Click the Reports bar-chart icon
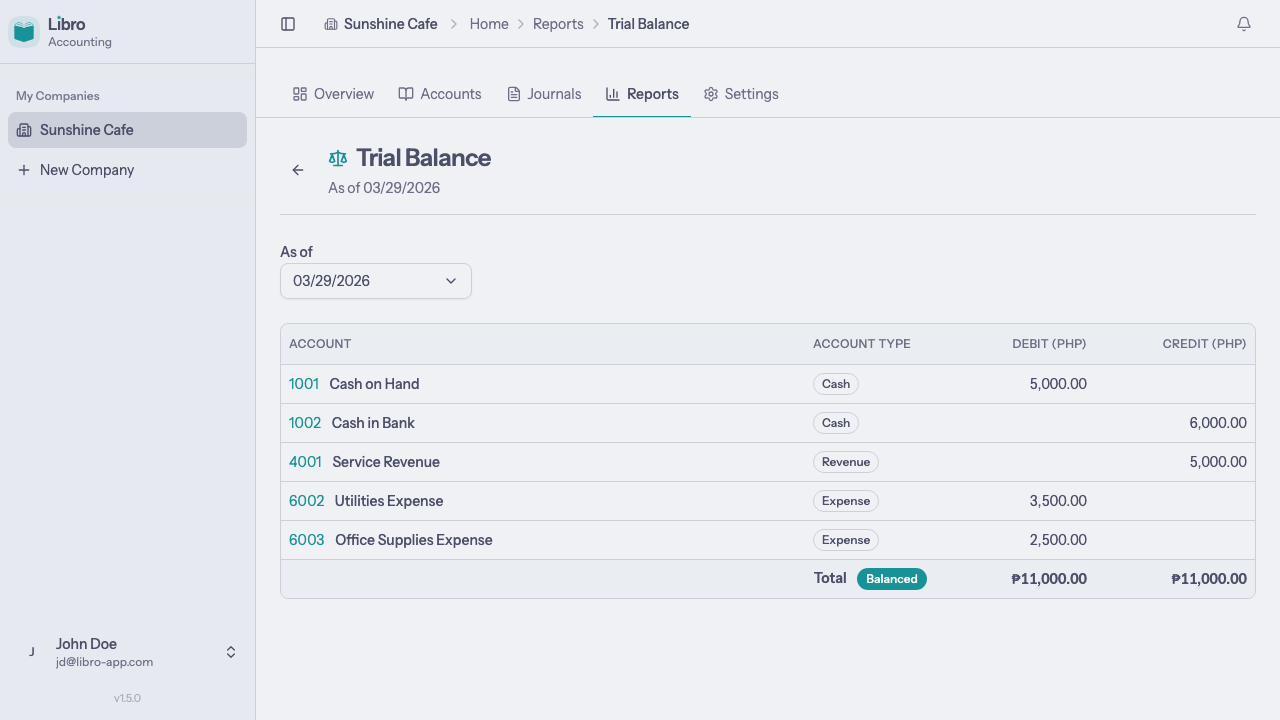This screenshot has height=720, width=1280. [612, 93]
